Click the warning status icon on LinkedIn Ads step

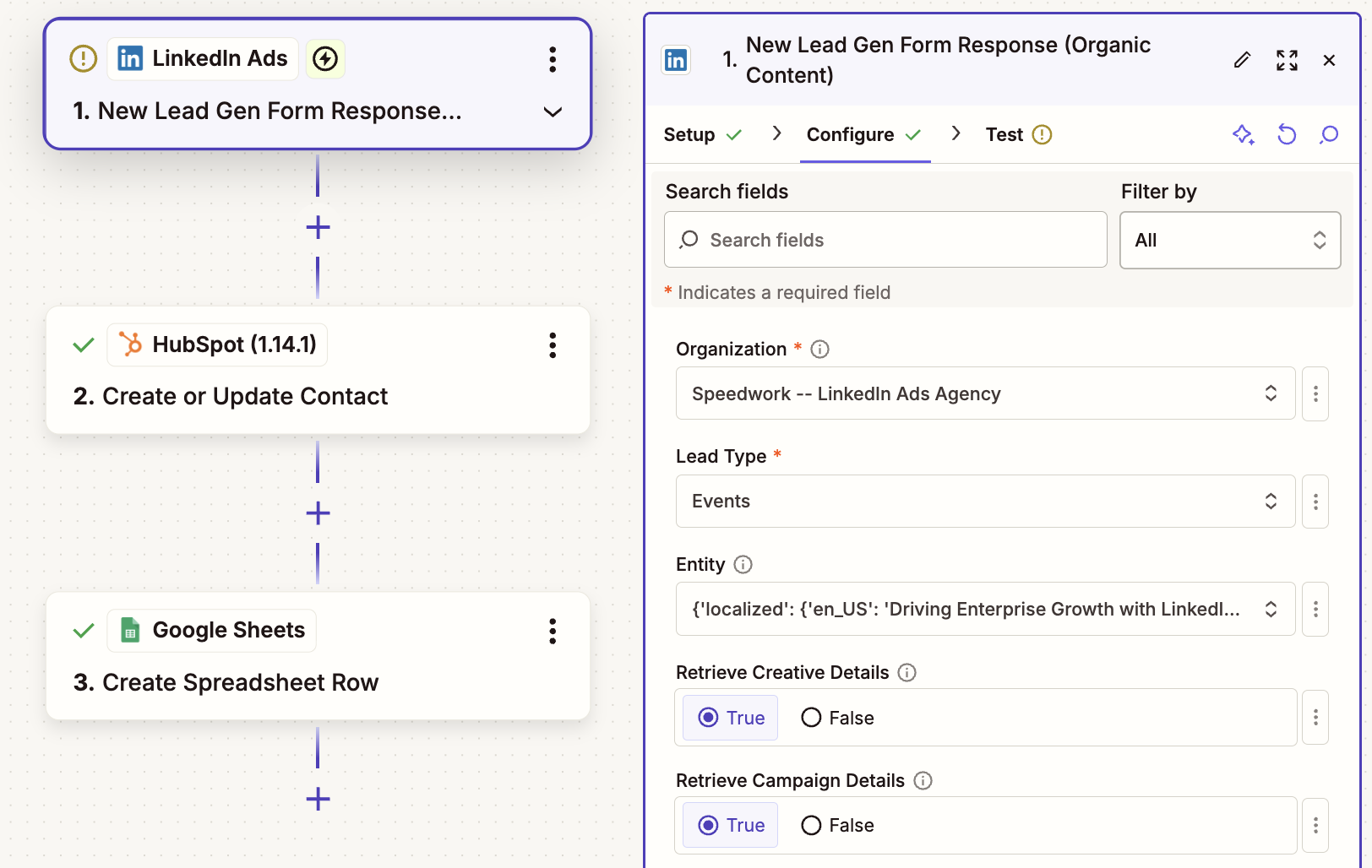click(83, 59)
